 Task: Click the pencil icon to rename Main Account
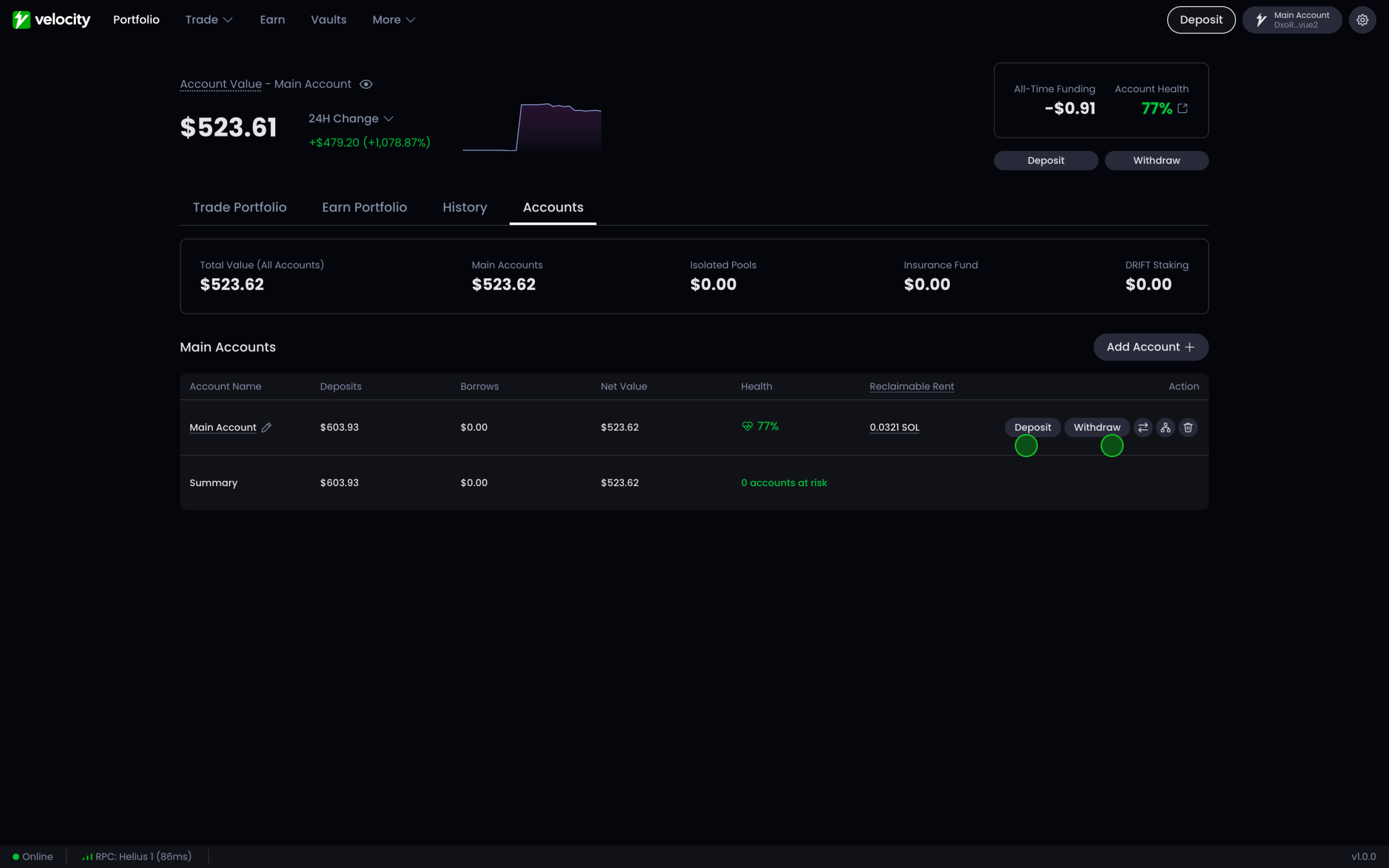(x=266, y=428)
